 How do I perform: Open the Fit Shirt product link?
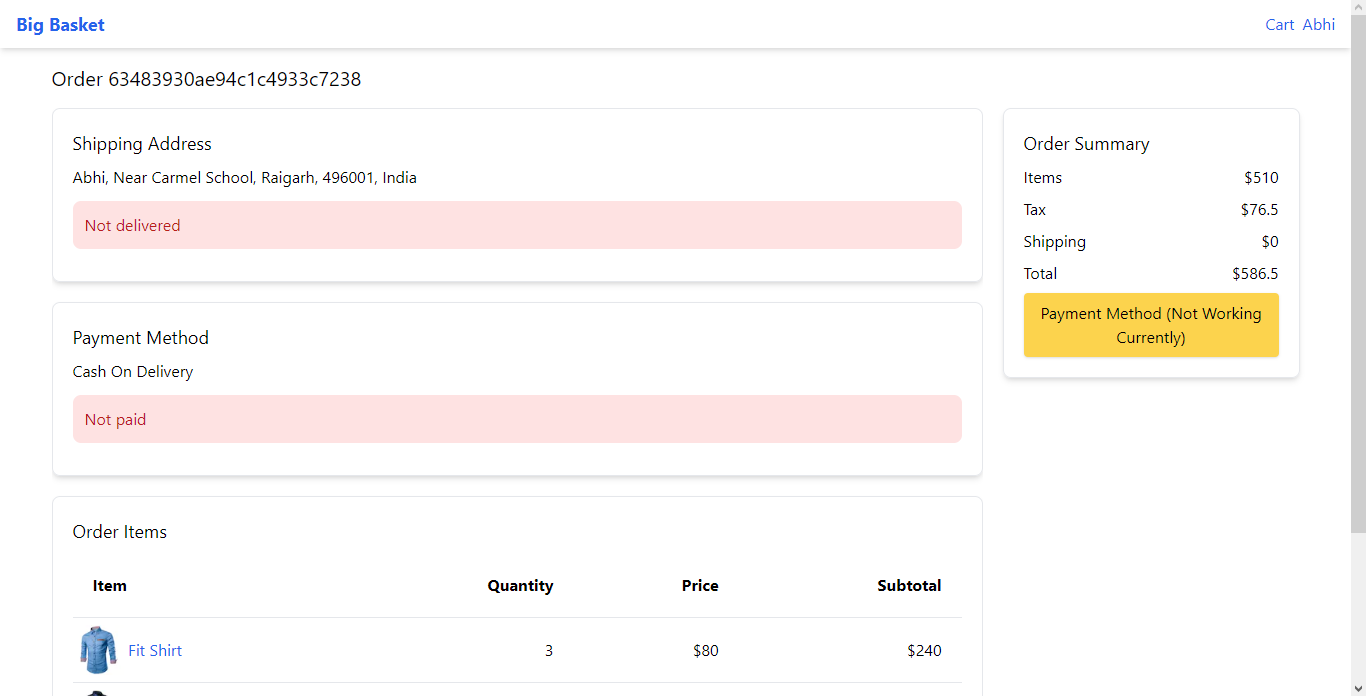coord(155,650)
